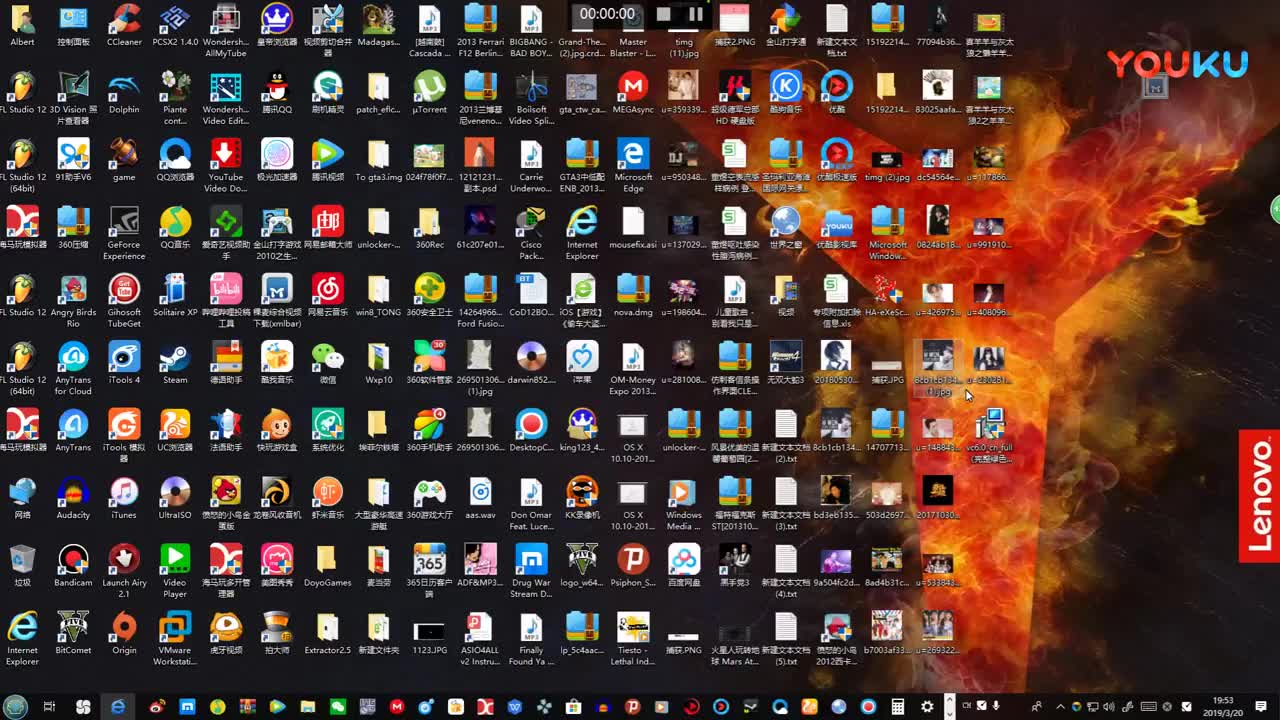Open Launch Airy 2.1
Viewport: 1280px width, 720px height.
click(x=124, y=571)
